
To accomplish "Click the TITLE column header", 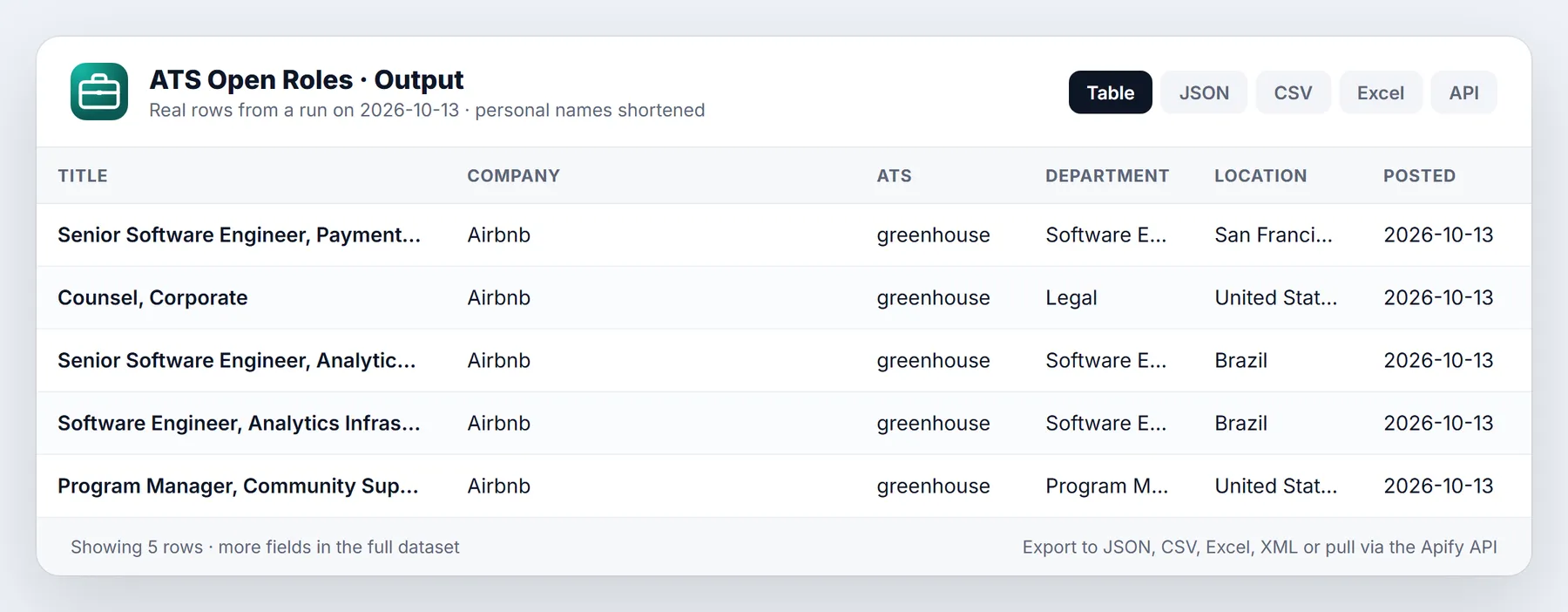I will click(x=83, y=176).
